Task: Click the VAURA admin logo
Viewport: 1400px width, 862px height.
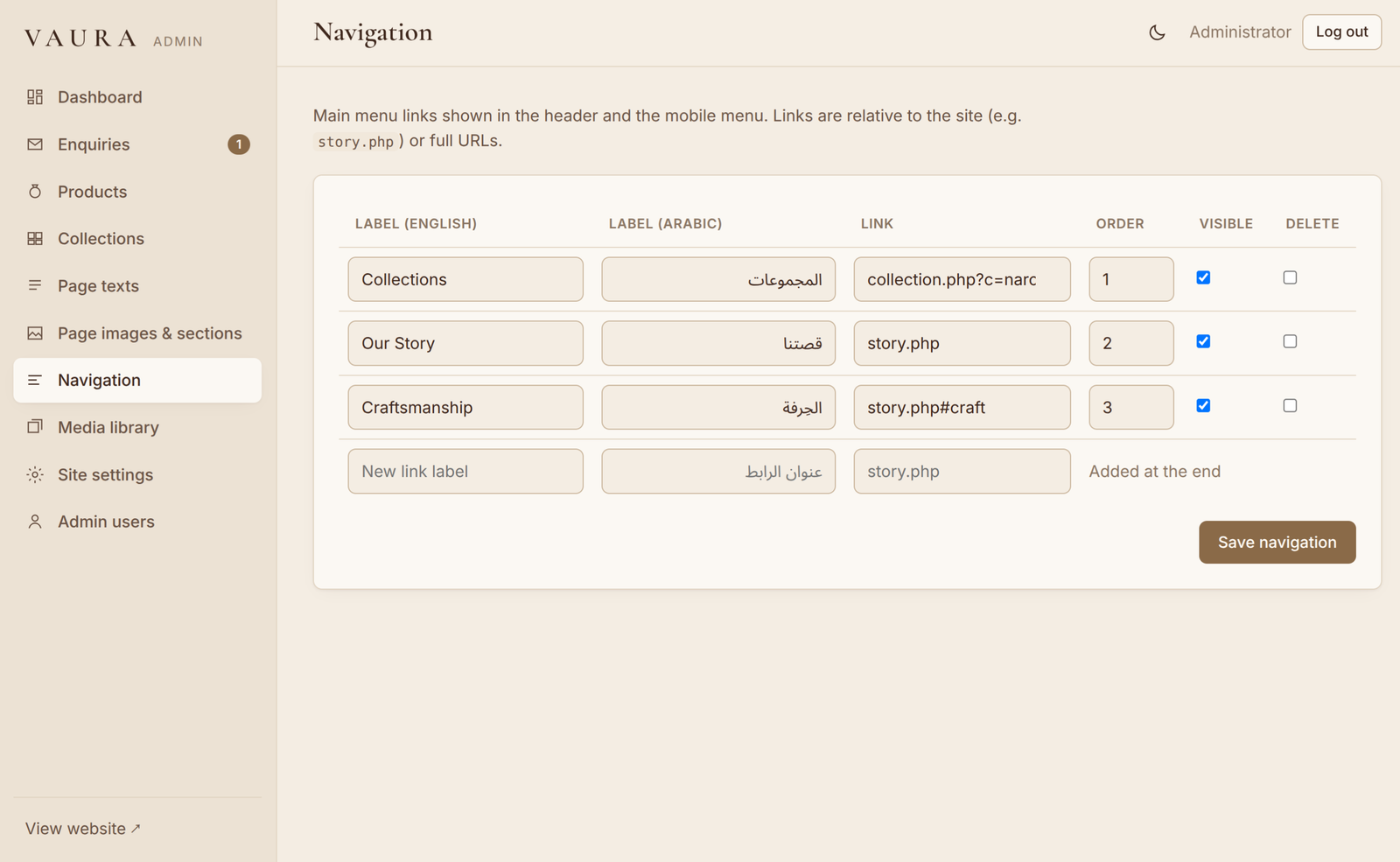Action: click(x=114, y=39)
